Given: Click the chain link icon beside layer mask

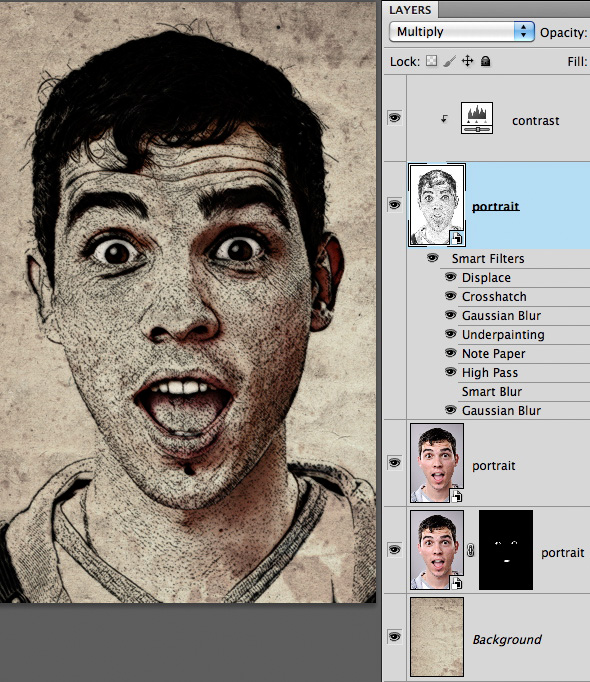Looking at the screenshot, I should tap(470, 551).
